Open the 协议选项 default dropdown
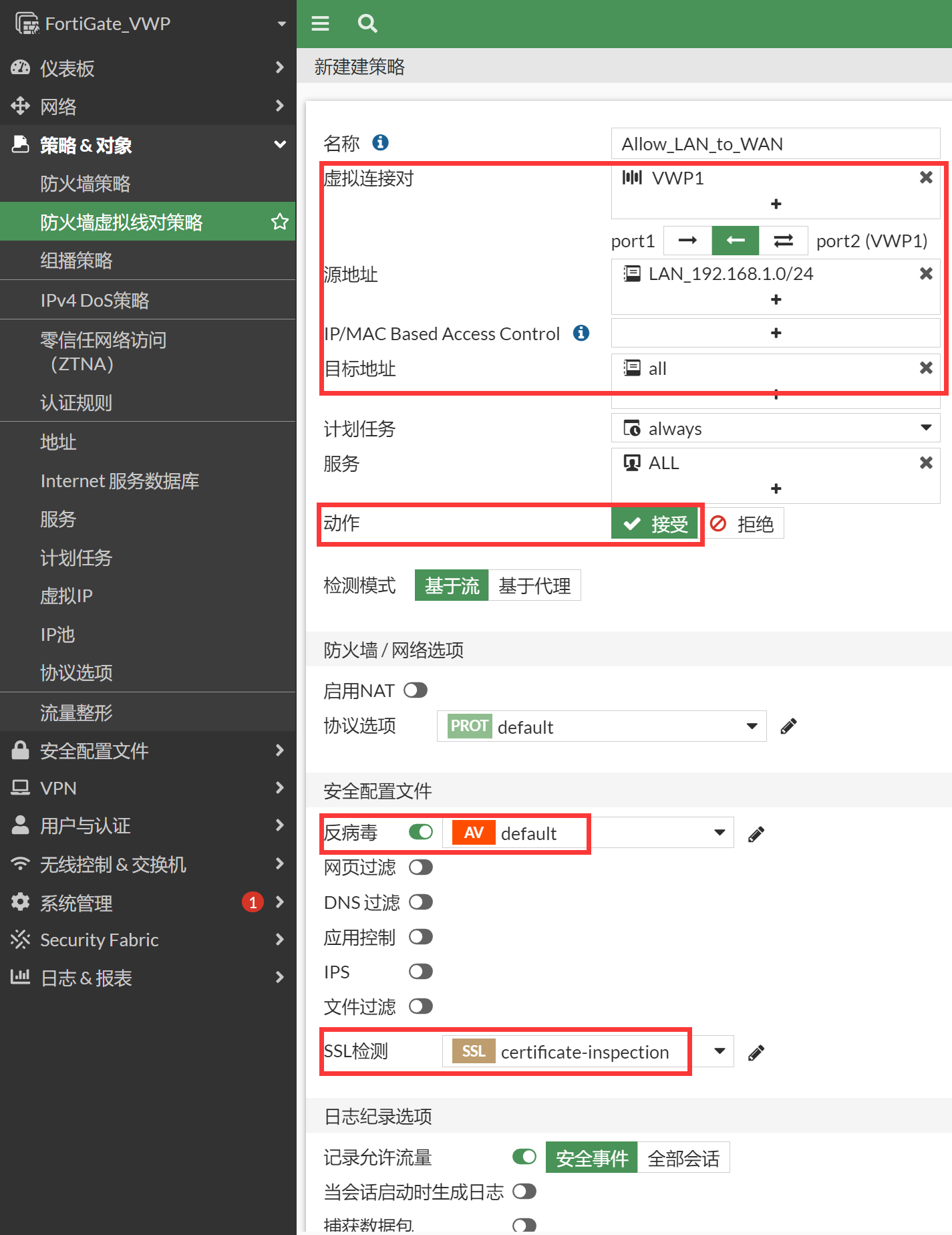Viewport: 952px width, 1235px height. pyautogui.click(x=601, y=726)
